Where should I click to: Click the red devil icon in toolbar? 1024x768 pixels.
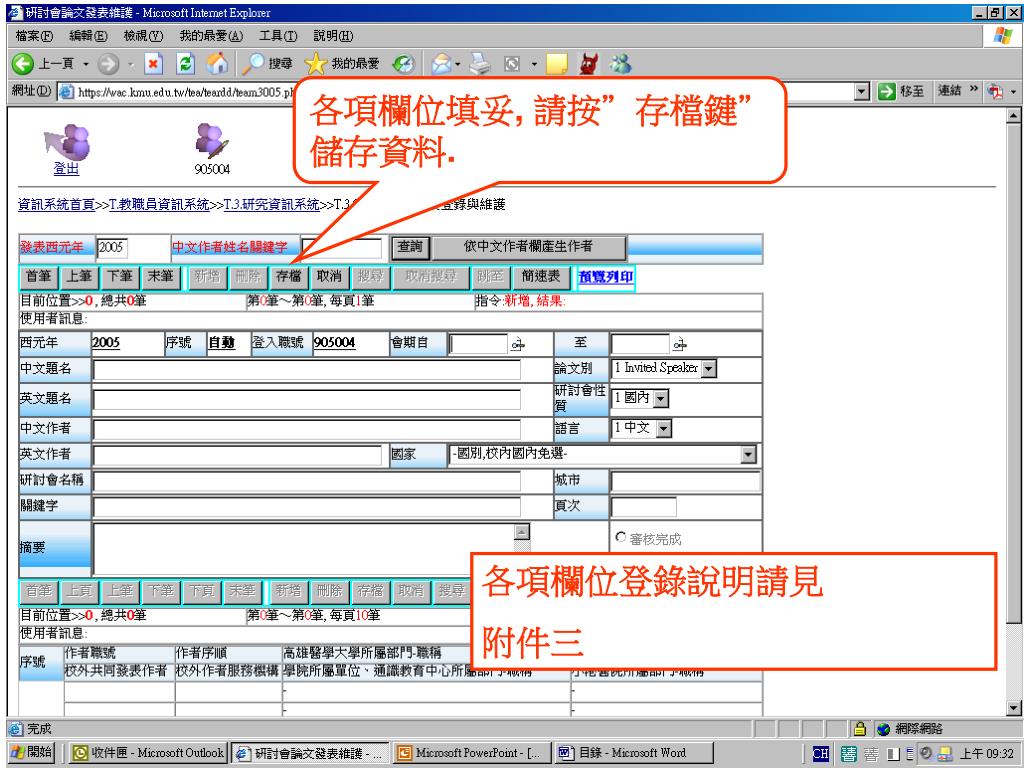[x=588, y=63]
